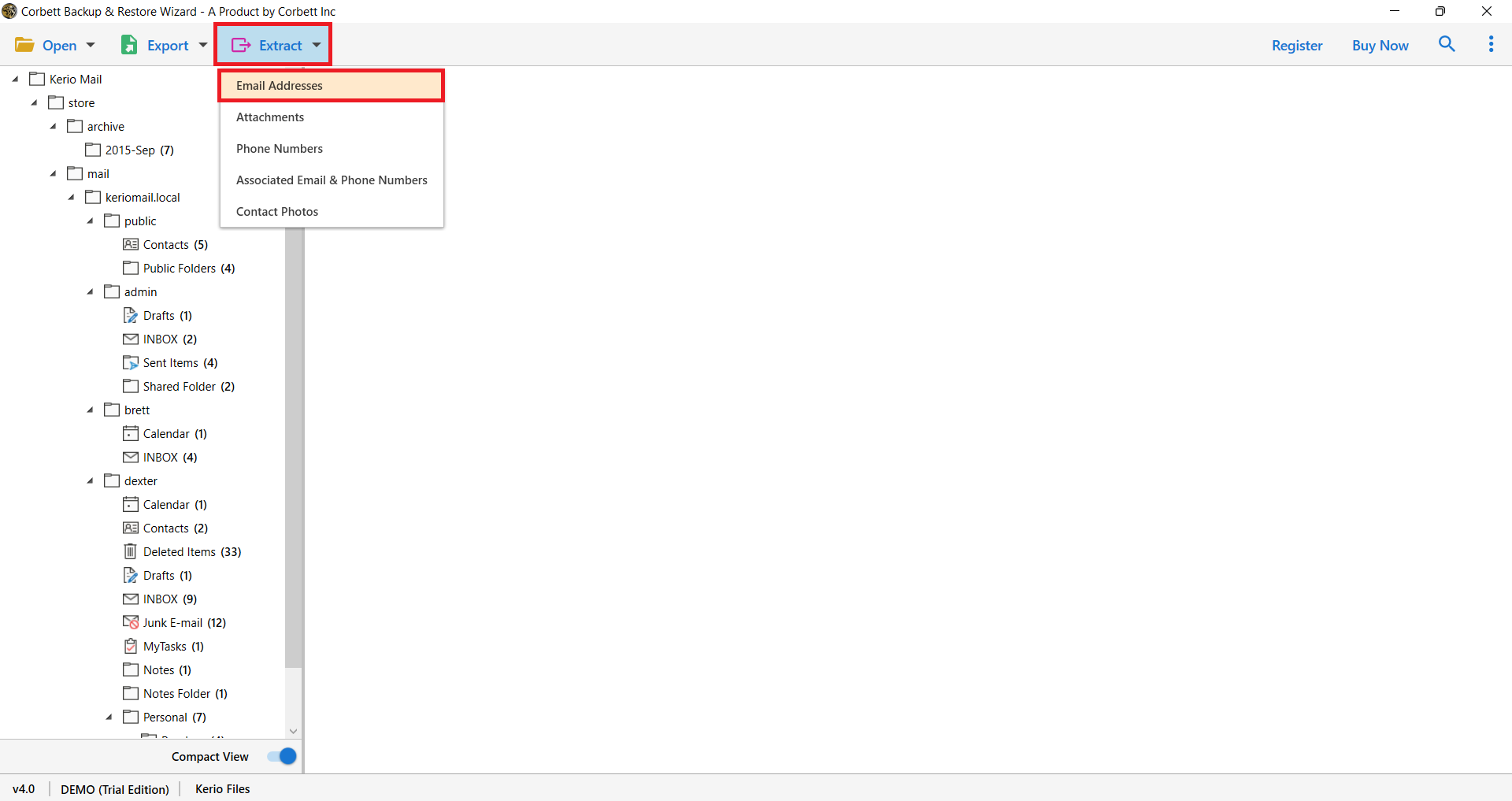Collapse the public folder node
This screenshot has width=1512, height=801.
coord(90,221)
